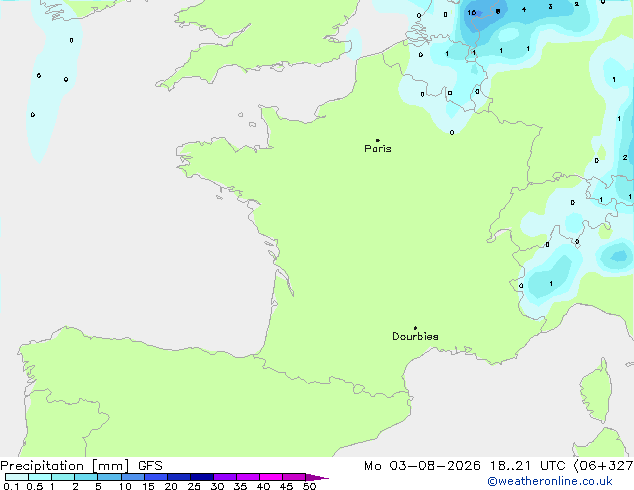Click the Precipitation [mm] GFS title
The width and height of the screenshot is (634, 490).
click(x=81, y=466)
